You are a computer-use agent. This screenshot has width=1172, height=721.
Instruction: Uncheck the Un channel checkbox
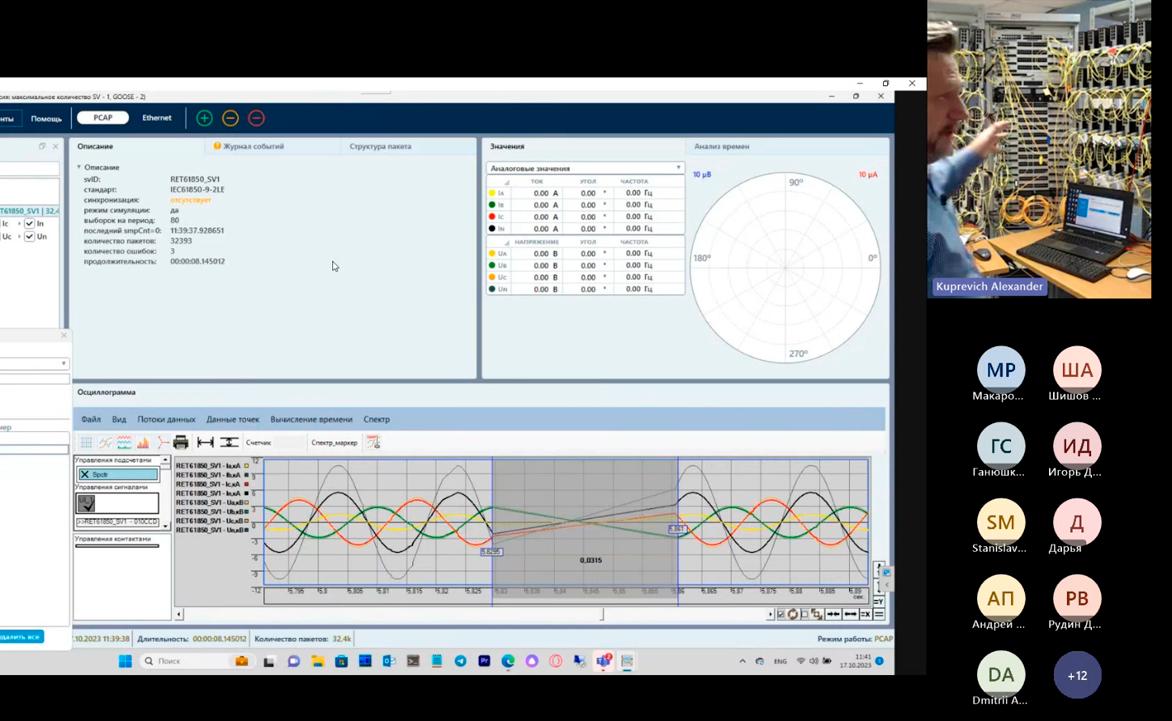(x=29, y=236)
